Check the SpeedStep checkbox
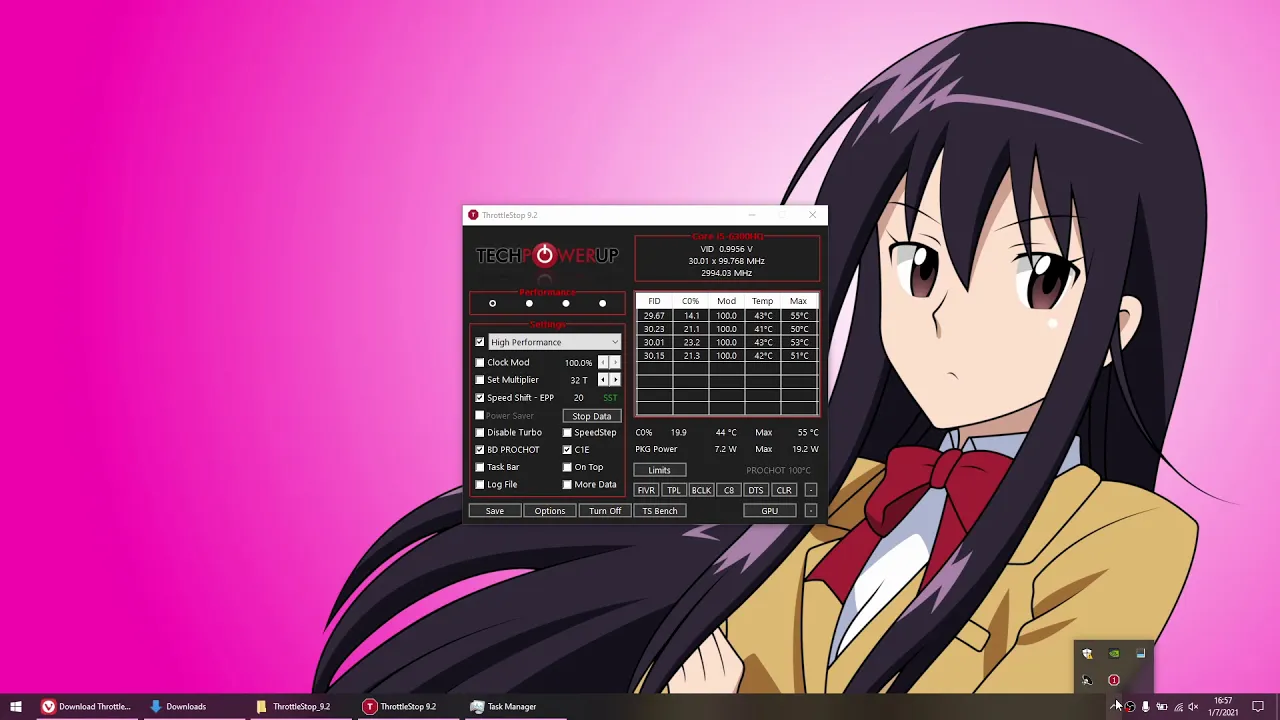 click(567, 433)
